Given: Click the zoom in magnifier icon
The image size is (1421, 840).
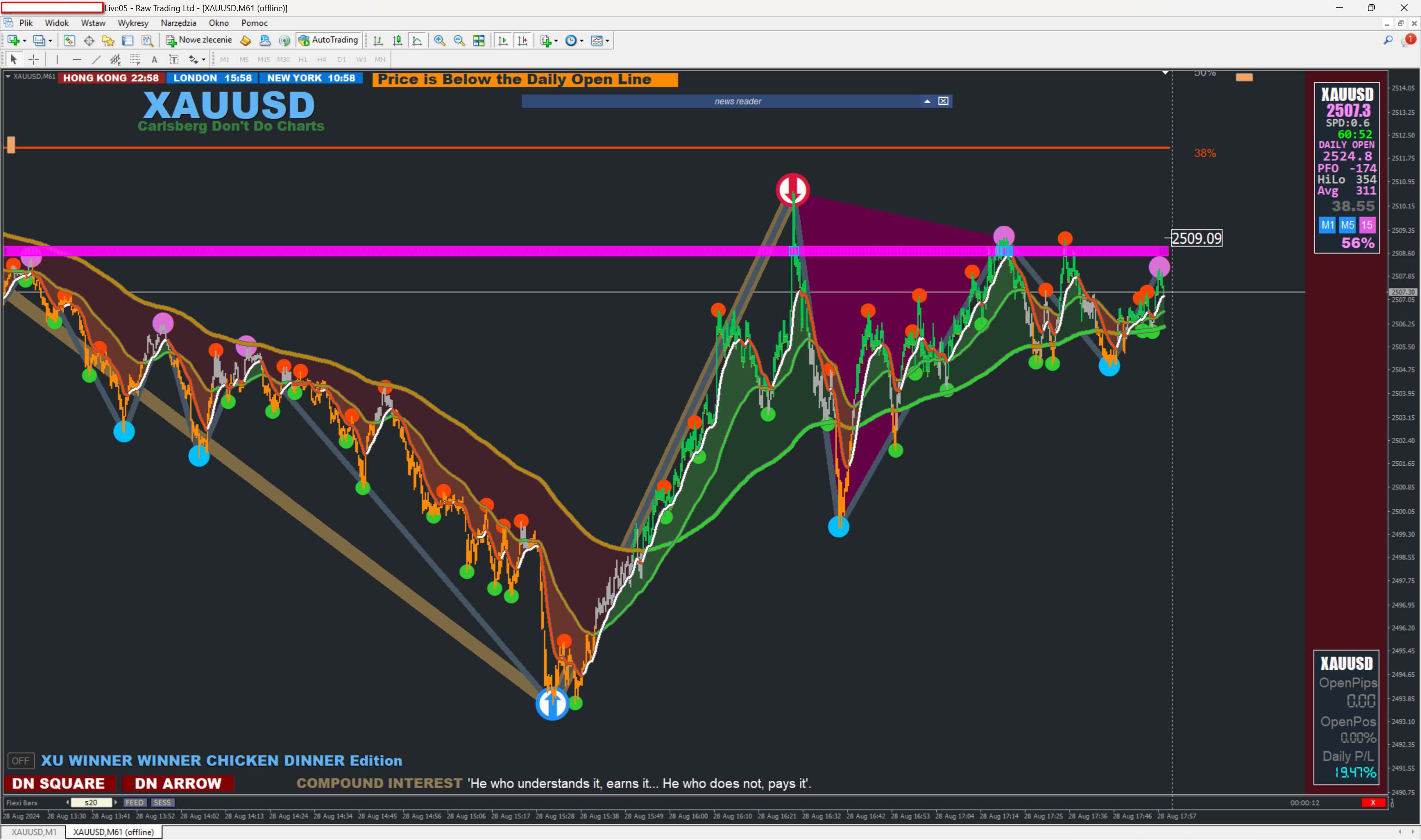Looking at the screenshot, I should click(440, 40).
